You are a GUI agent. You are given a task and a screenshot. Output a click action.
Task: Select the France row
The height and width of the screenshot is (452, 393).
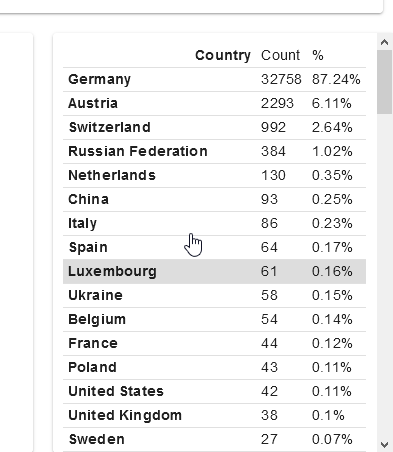click(214, 344)
